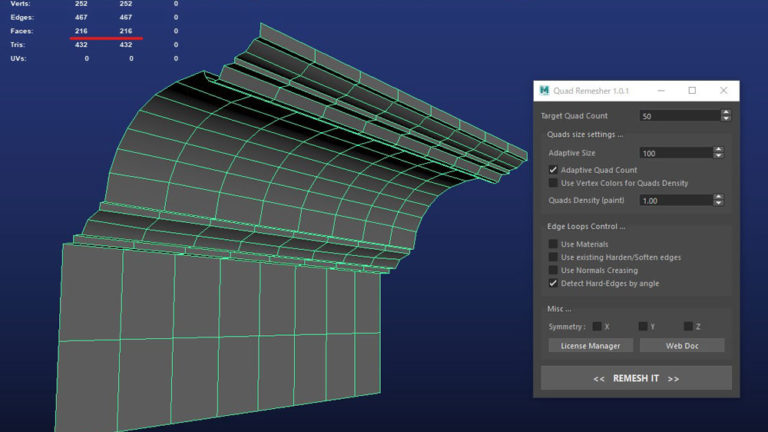
Task: Disable Detect Hard-Edges by angle
Action: (553, 283)
